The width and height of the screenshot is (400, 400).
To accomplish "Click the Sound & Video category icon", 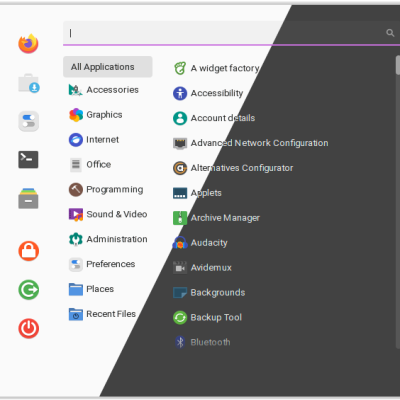I will tap(76, 214).
